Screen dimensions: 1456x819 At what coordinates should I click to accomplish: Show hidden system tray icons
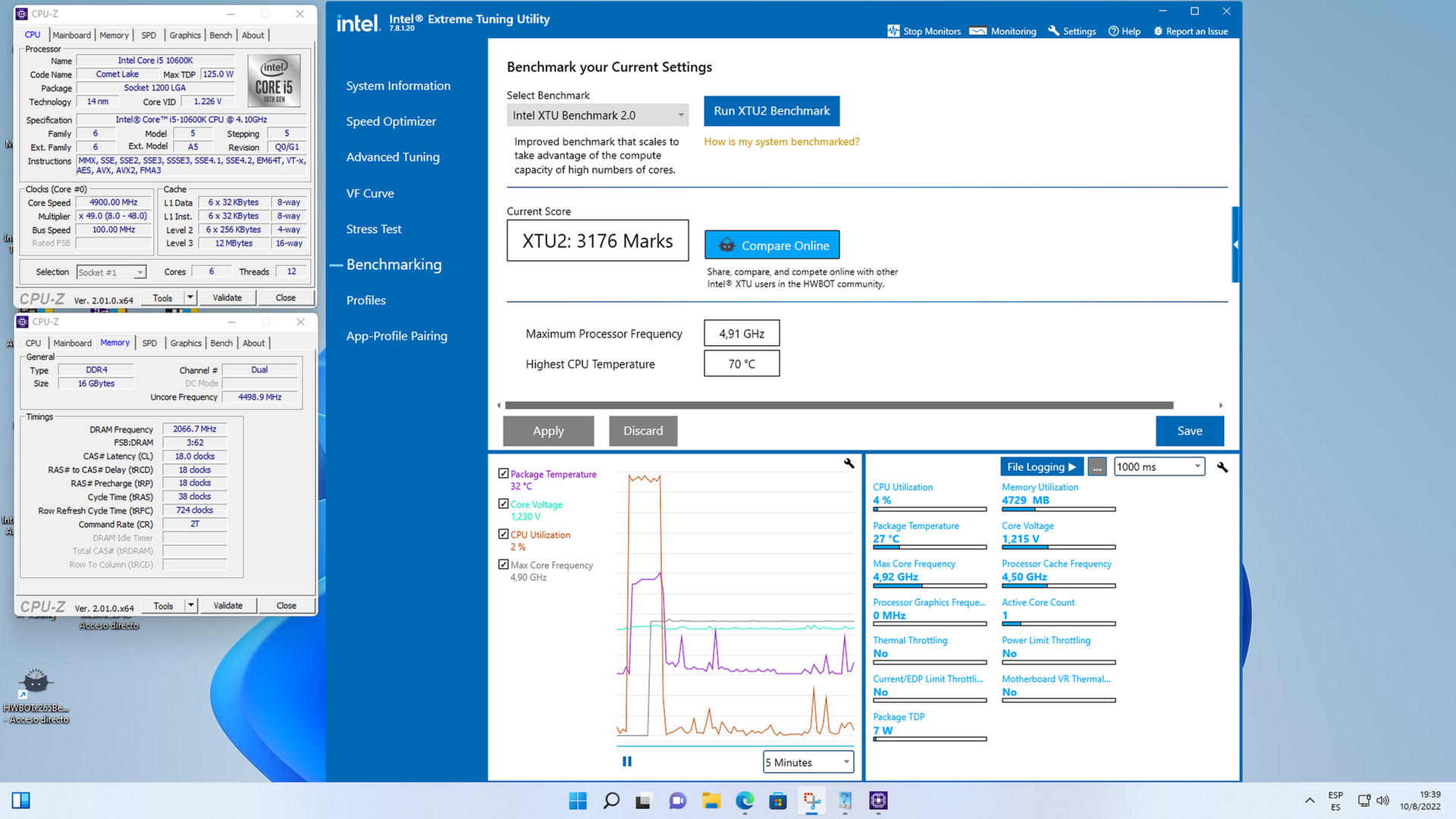1310,801
